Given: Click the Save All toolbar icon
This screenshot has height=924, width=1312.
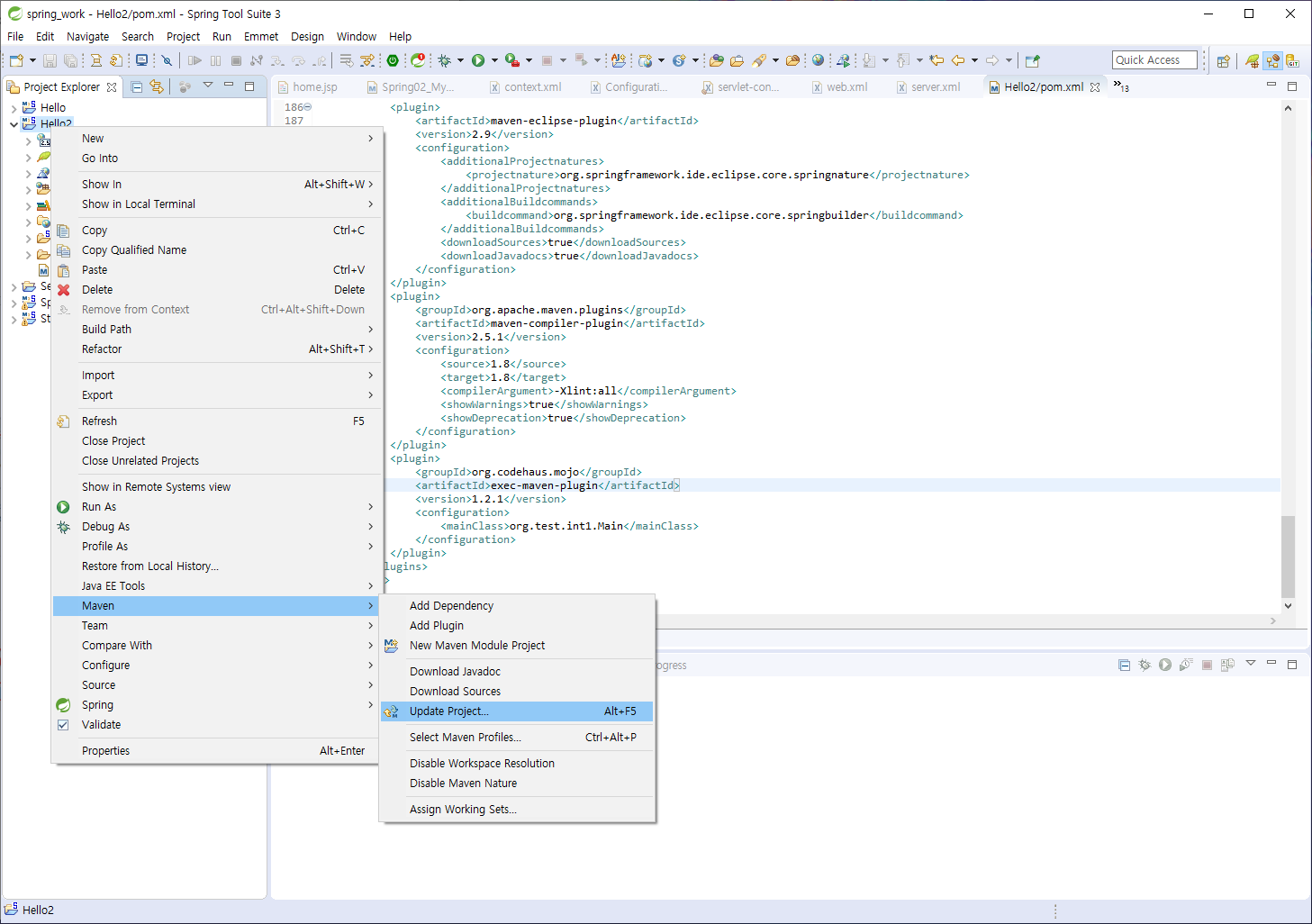Looking at the screenshot, I should click(x=70, y=60).
